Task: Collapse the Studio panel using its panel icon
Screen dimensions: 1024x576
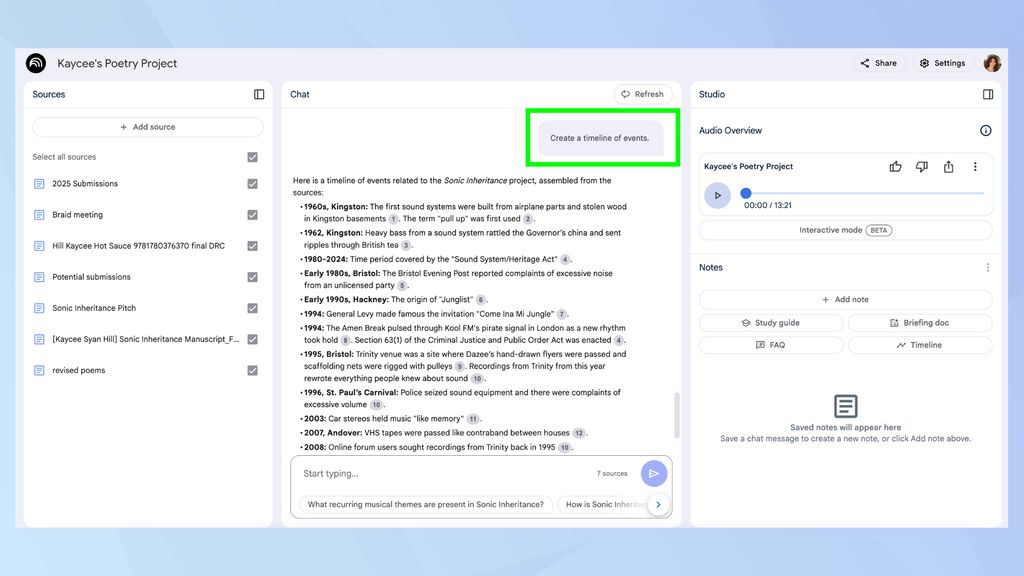Action: [x=988, y=94]
